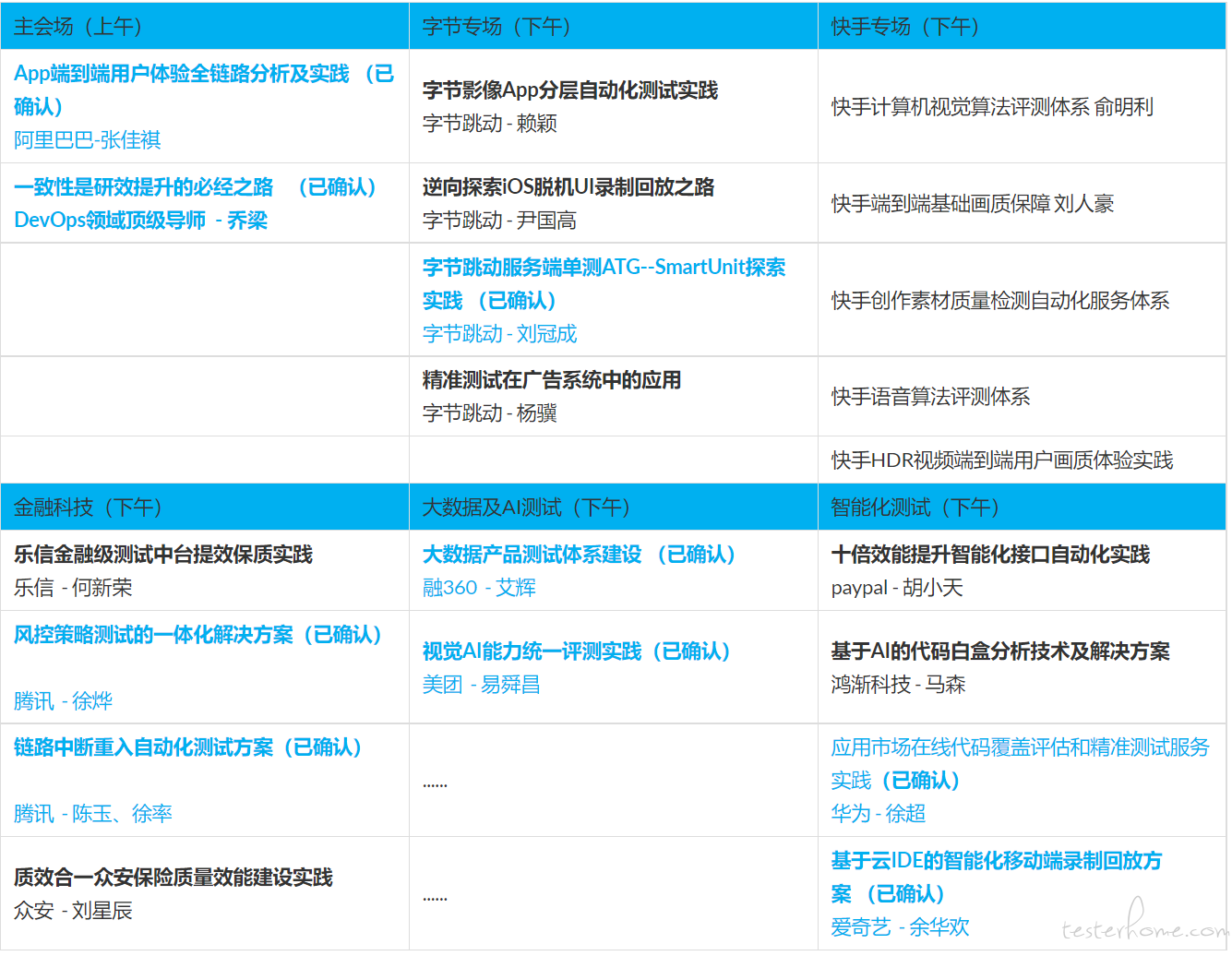Select title '精准测试在广告系统中的应用'
Viewport: 1232px width, 956px height.
pos(552,380)
